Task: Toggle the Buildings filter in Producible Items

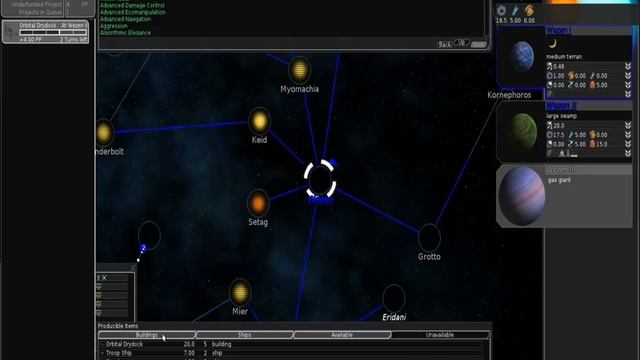Action: (147, 335)
